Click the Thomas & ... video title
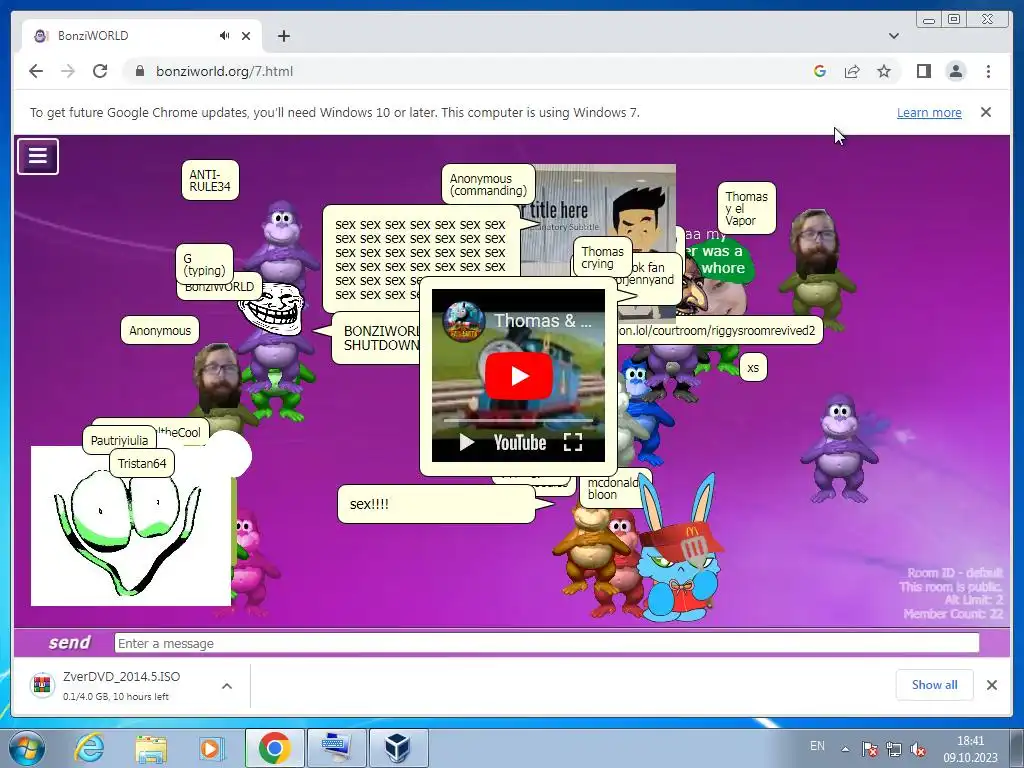The image size is (1024, 768). (x=543, y=321)
